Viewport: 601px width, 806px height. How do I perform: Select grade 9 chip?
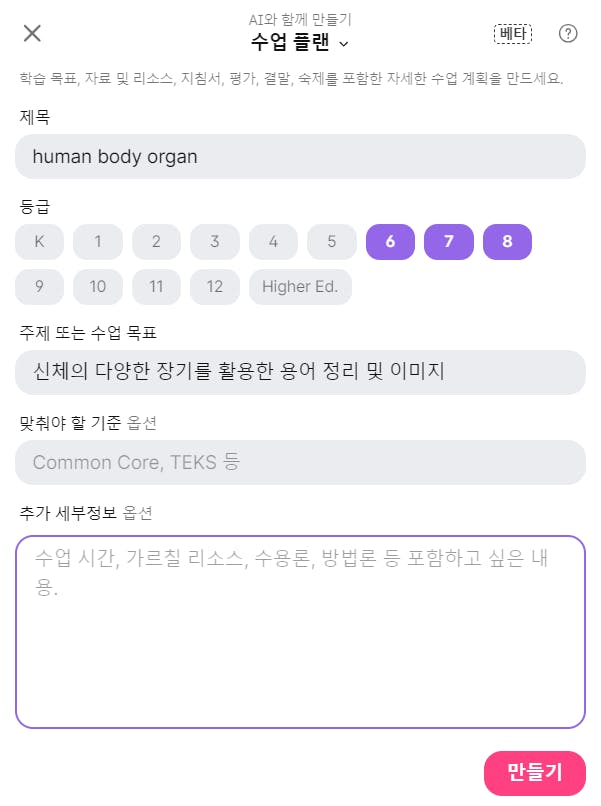pos(40,287)
